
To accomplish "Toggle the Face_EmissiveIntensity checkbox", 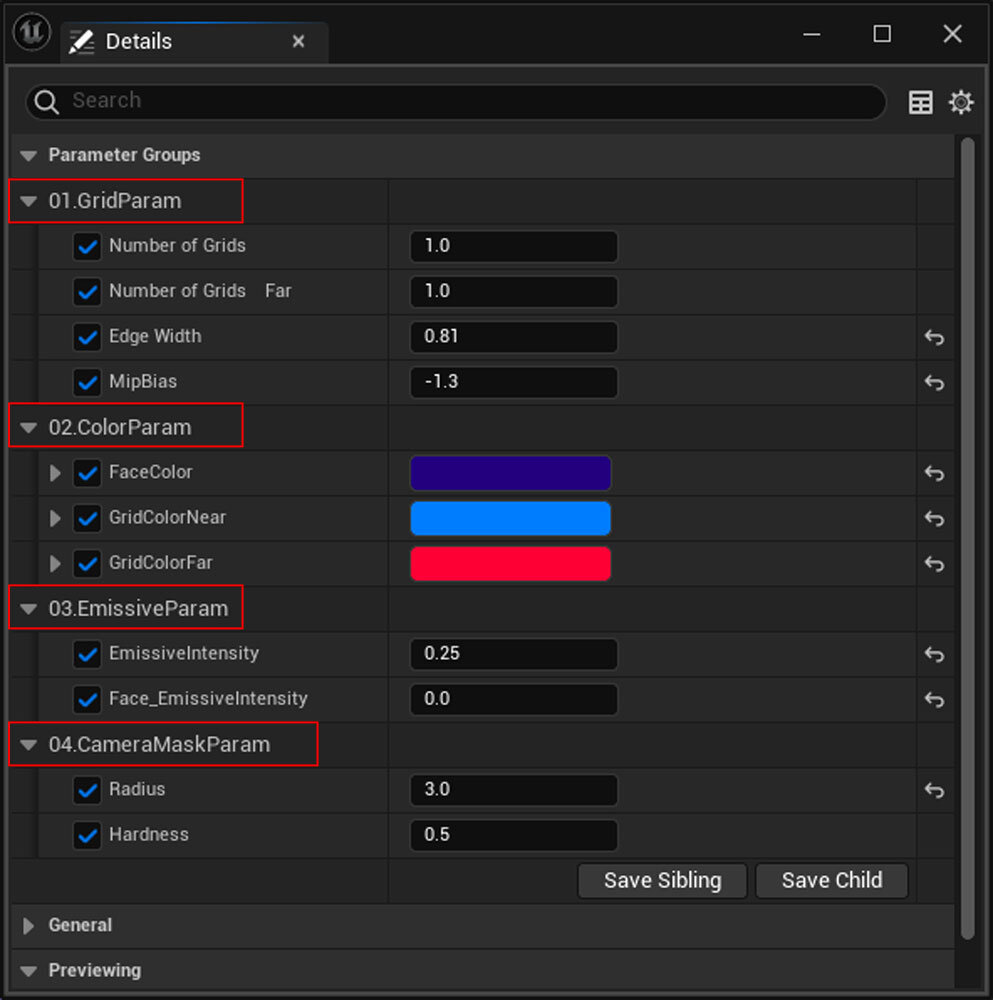I will tap(88, 699).
